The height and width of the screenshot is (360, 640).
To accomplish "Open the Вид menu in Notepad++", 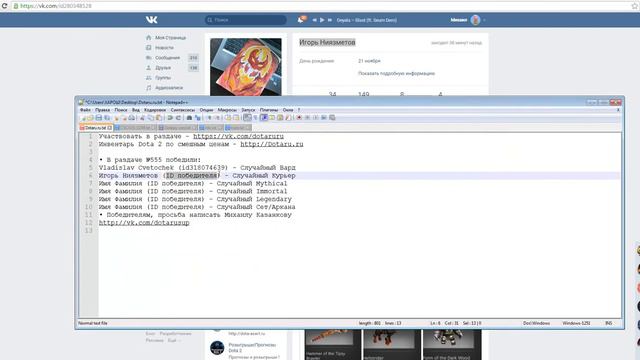I will 136,110.
